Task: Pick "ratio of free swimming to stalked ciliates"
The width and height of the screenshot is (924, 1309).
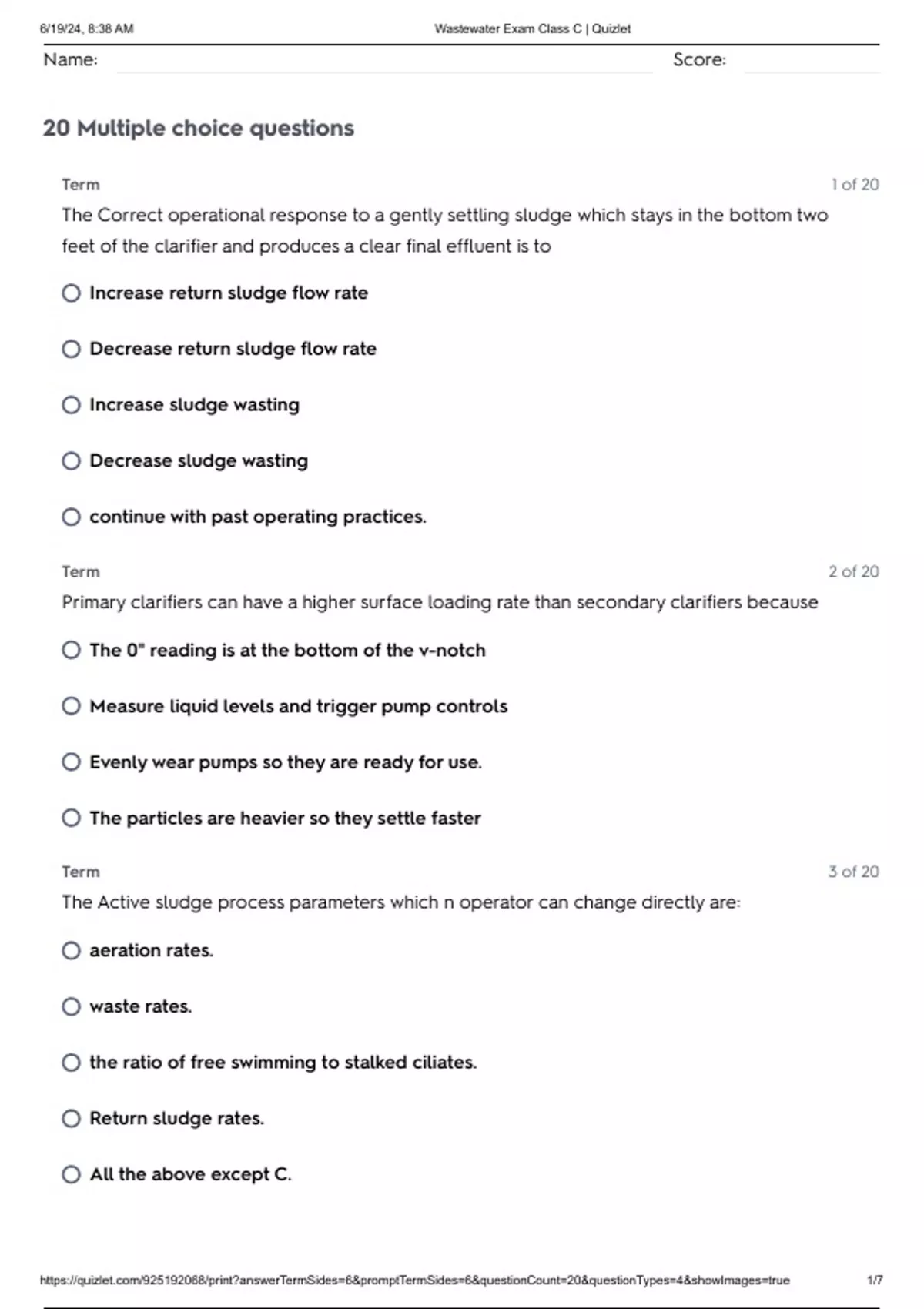Action: pos(72,1063)
